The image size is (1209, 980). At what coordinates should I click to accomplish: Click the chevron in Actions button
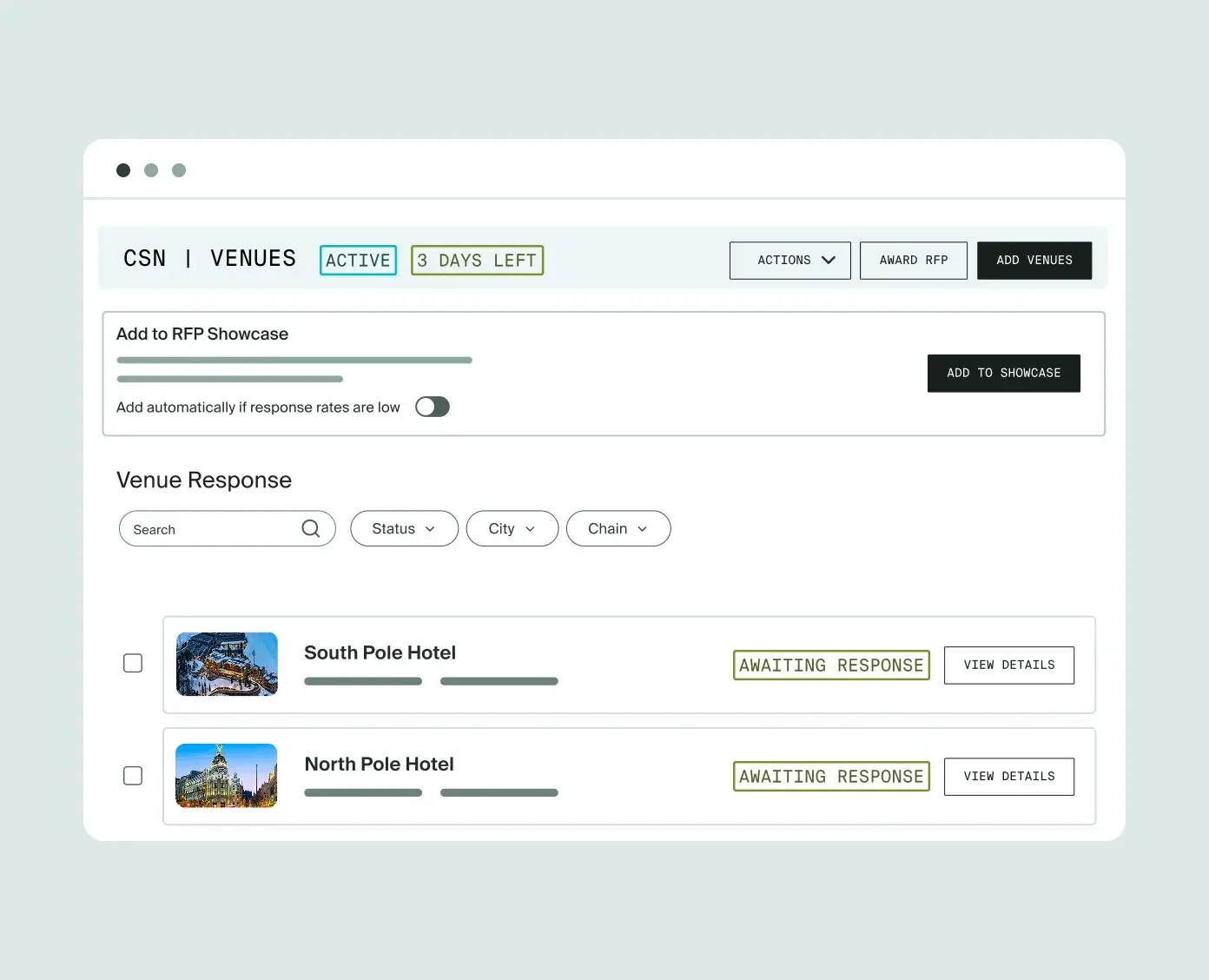(x=829, y=260)
